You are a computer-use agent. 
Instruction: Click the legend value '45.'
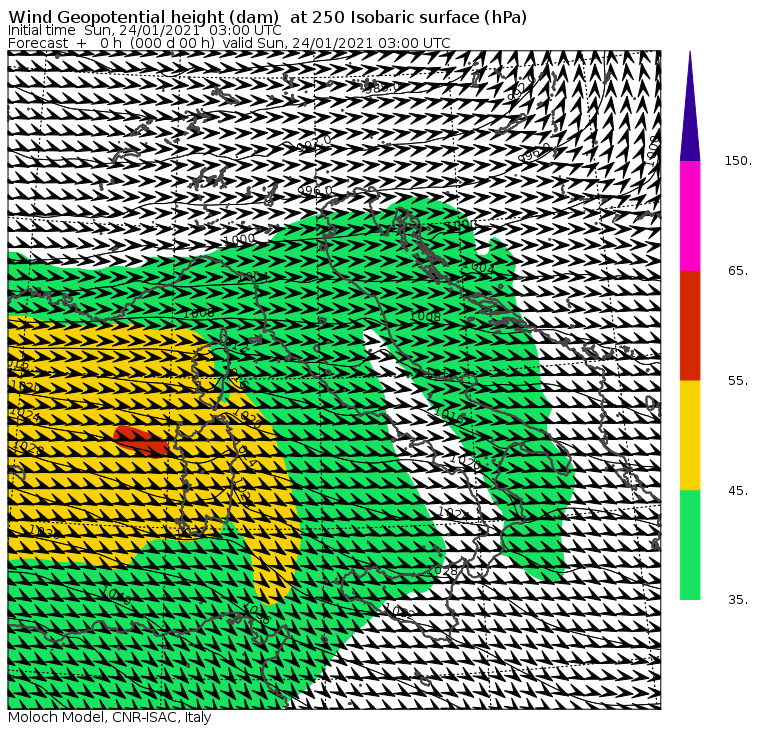click(x=738, y=491)
